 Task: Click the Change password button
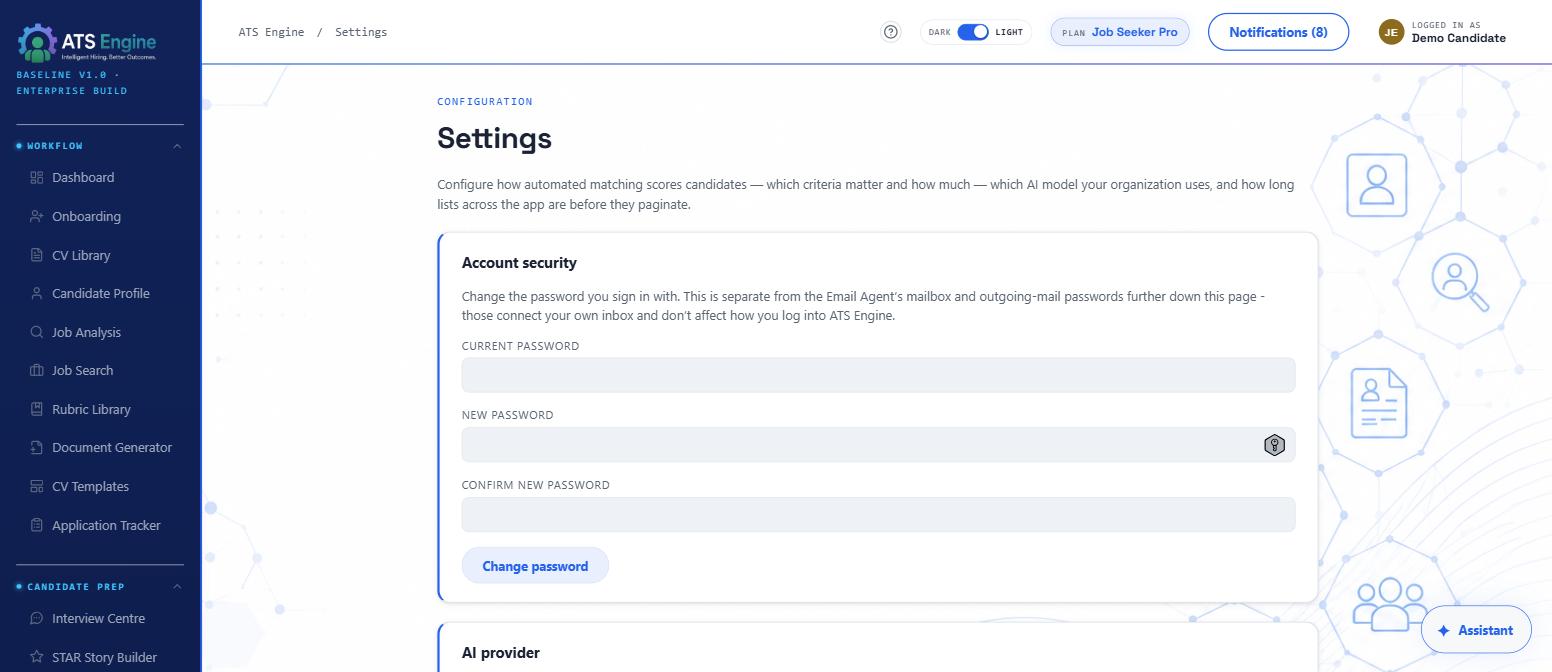(x=535, y=566)
